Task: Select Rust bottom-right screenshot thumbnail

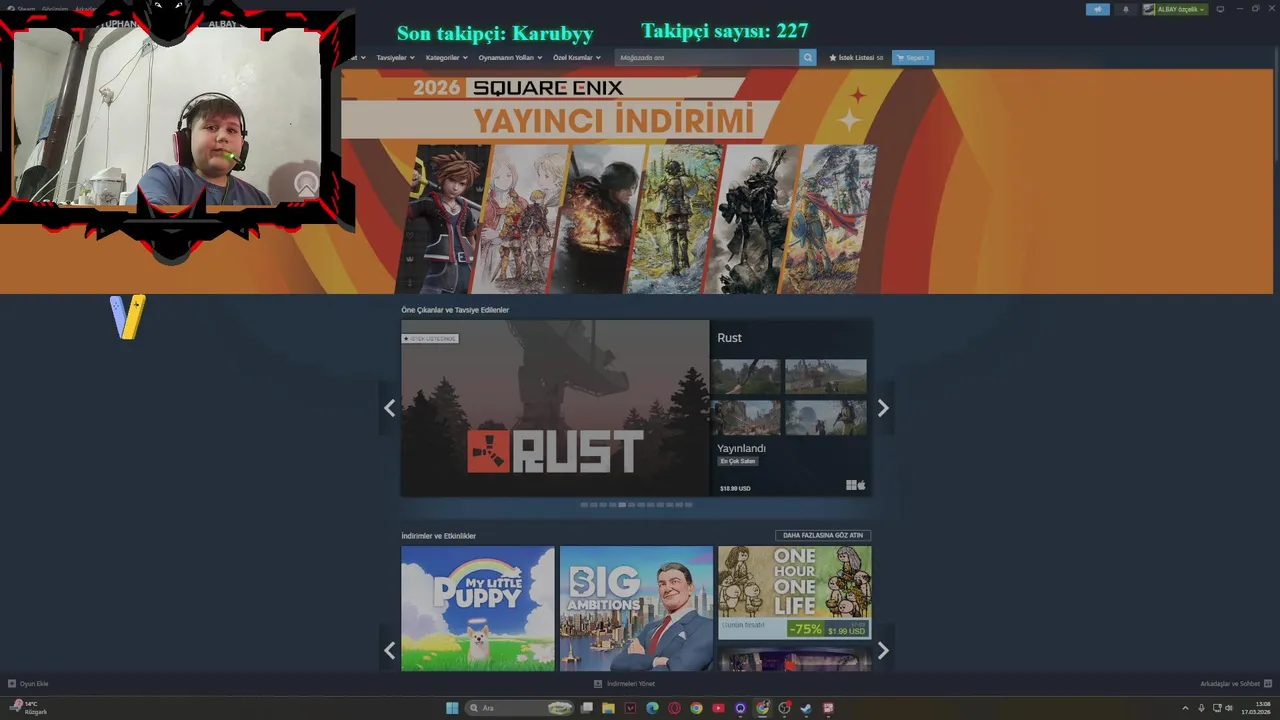Action: (x=826, y=418)
